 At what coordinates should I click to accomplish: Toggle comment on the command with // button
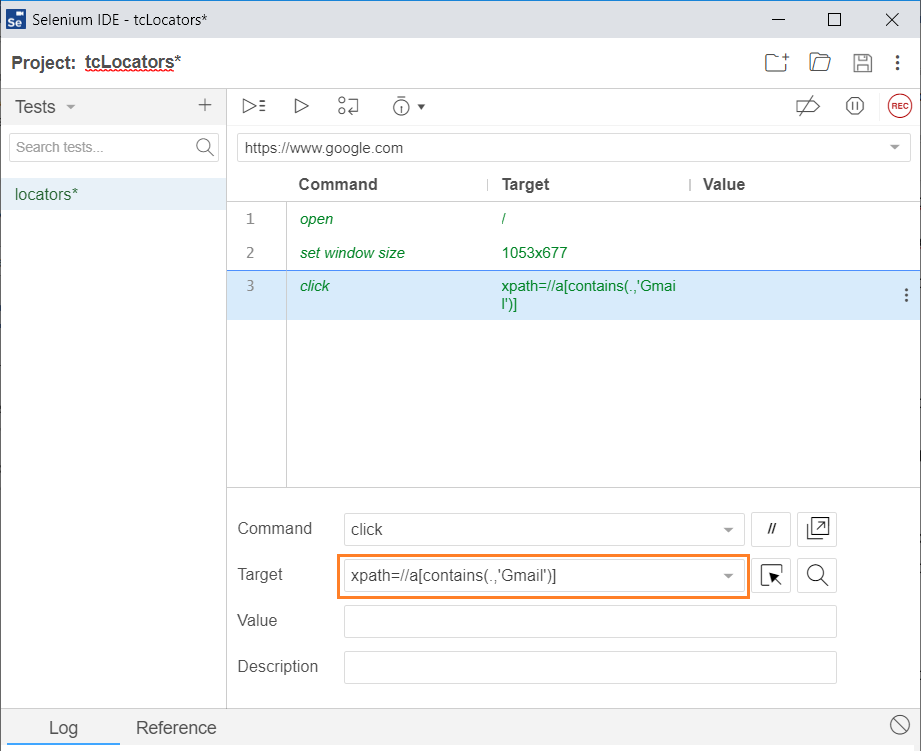[x=771, y=529]
